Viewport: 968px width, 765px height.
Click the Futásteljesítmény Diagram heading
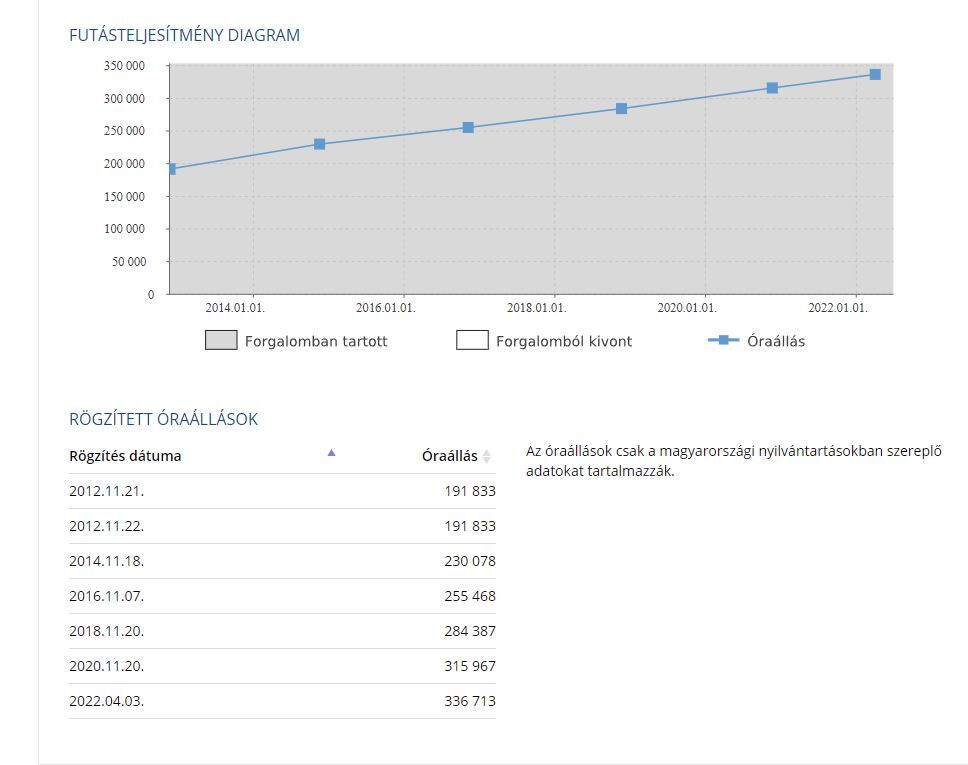184,35
